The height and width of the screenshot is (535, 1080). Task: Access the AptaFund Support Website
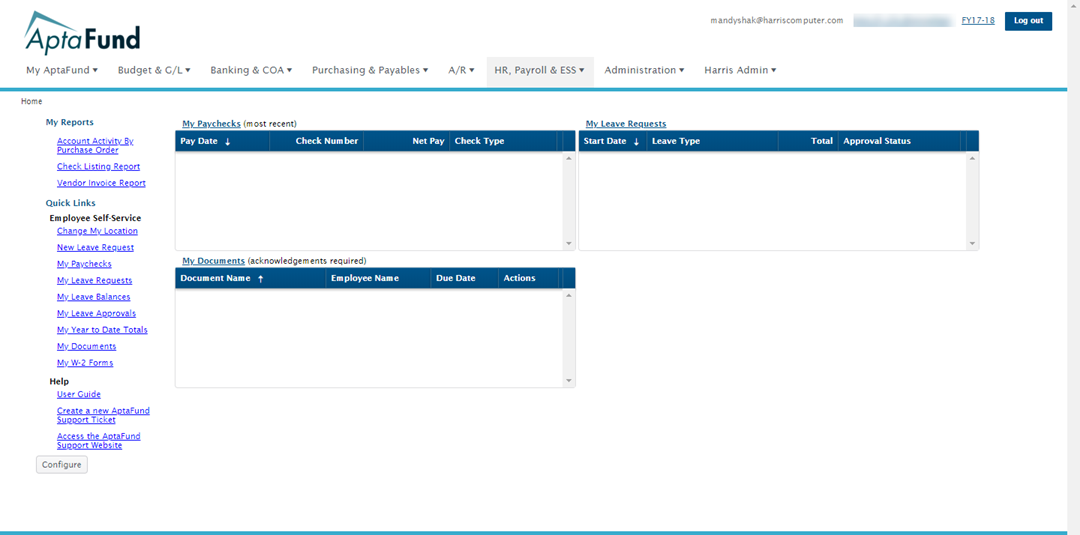coord(98,441)
